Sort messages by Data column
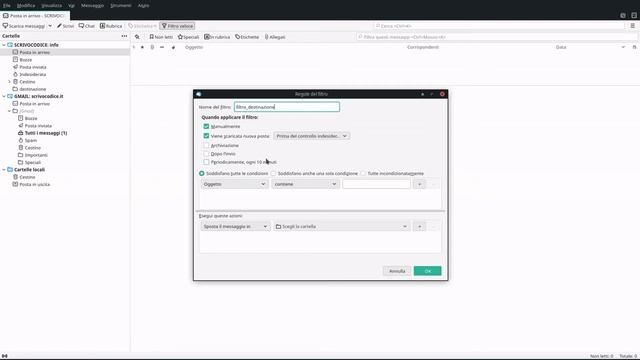Viewport: 640px width, 360px height. tap(561, 47)
